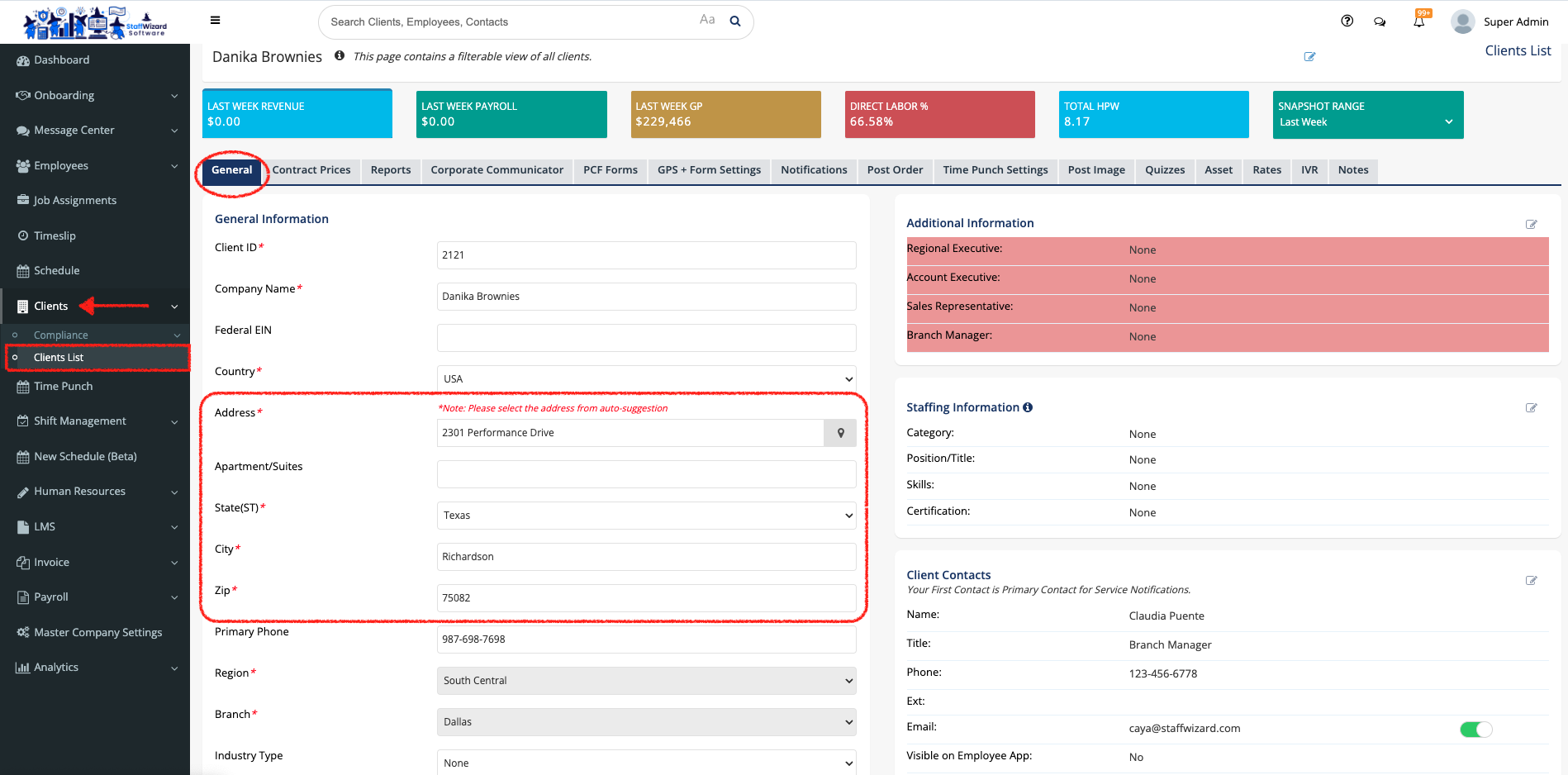Click edit icon for Staffing Information
Screen dimensions: 1568x775
click(x=1531, y=408)
